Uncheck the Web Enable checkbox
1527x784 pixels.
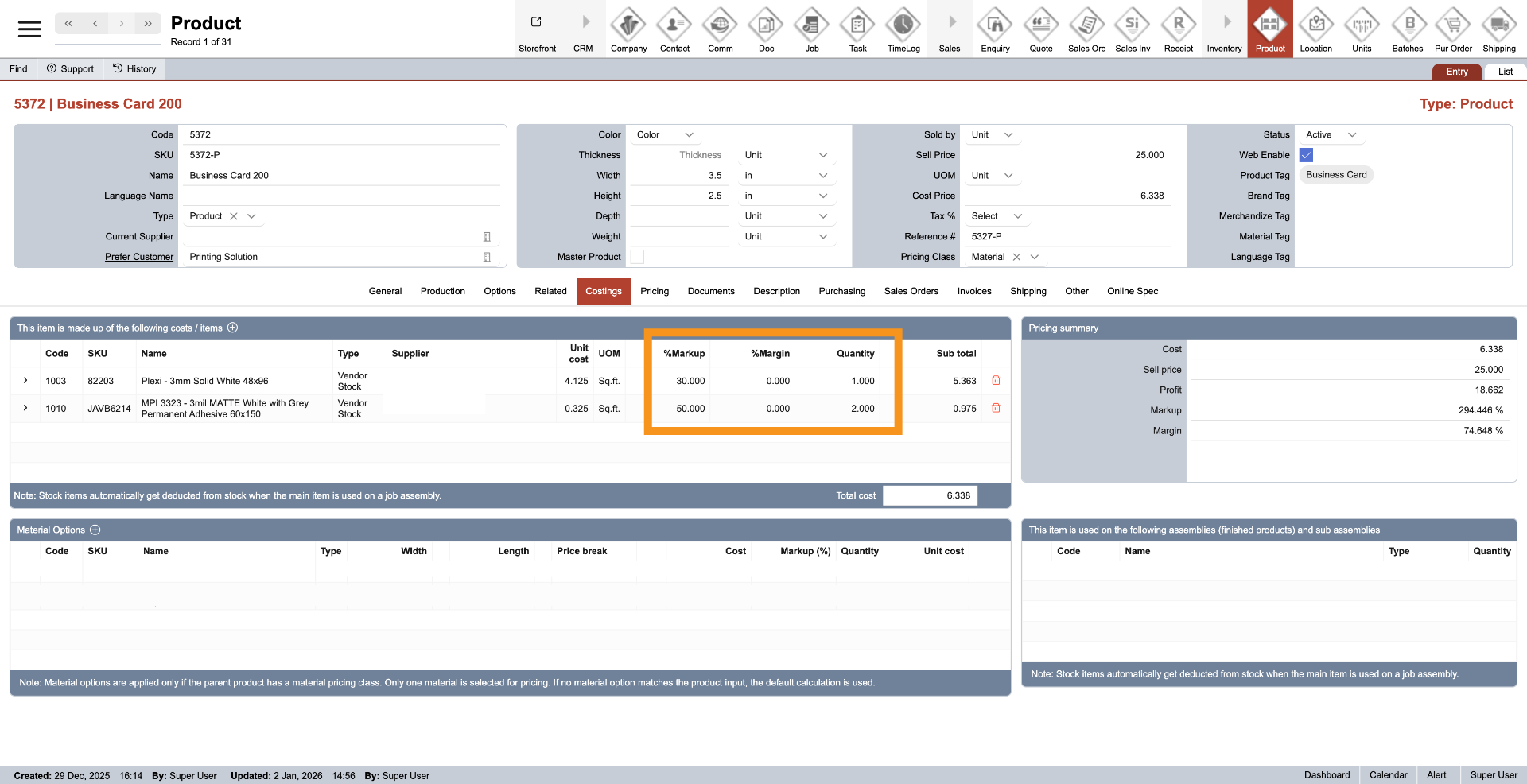point(1306,155)
